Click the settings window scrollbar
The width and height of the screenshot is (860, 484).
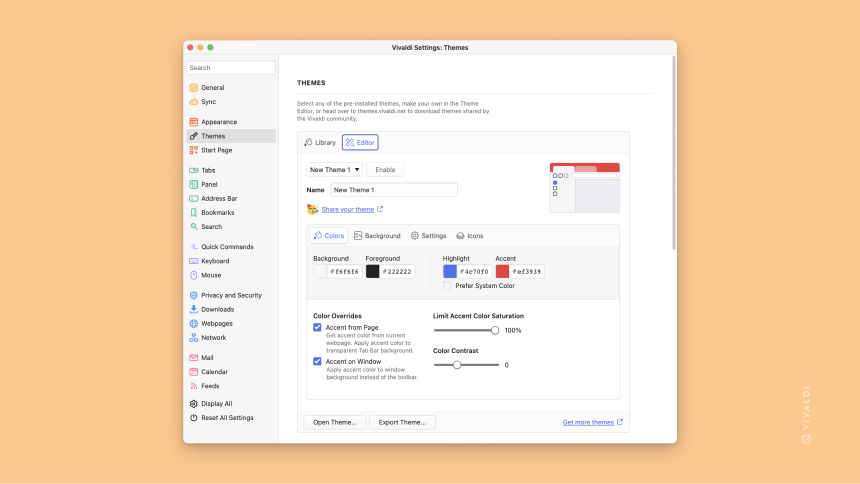[674, 153]
